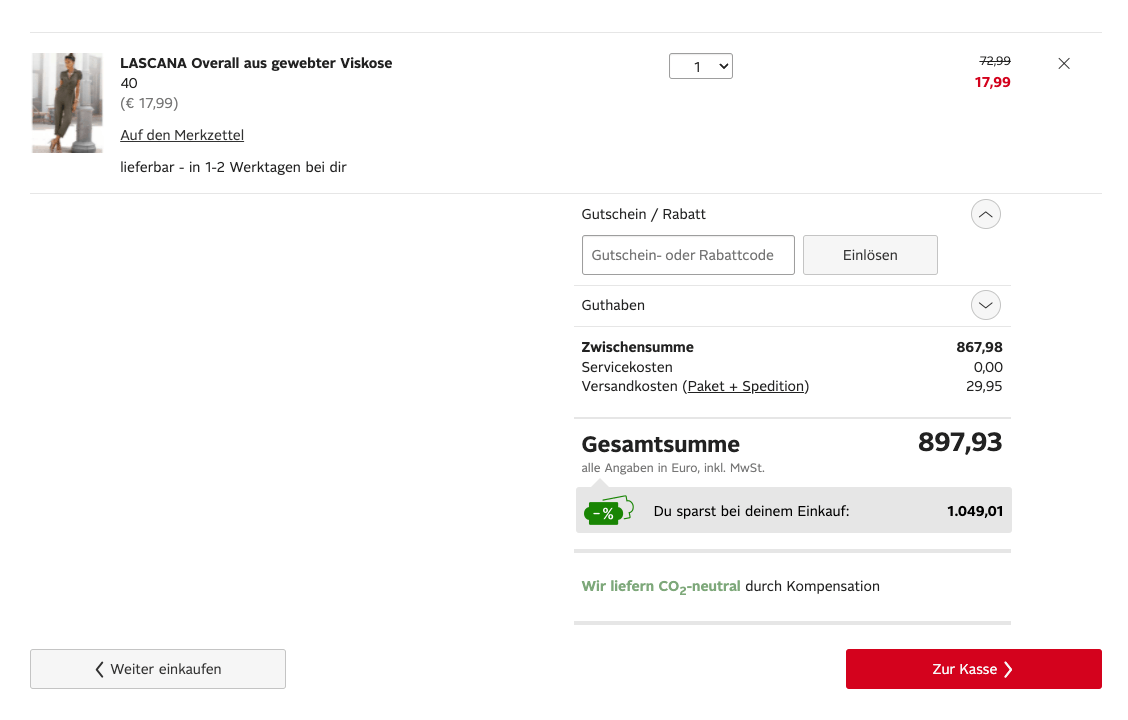This screenshot has width=1128, height=720.
Task: Click Auf den Merkzettel link
Action: tap(182, 135)
